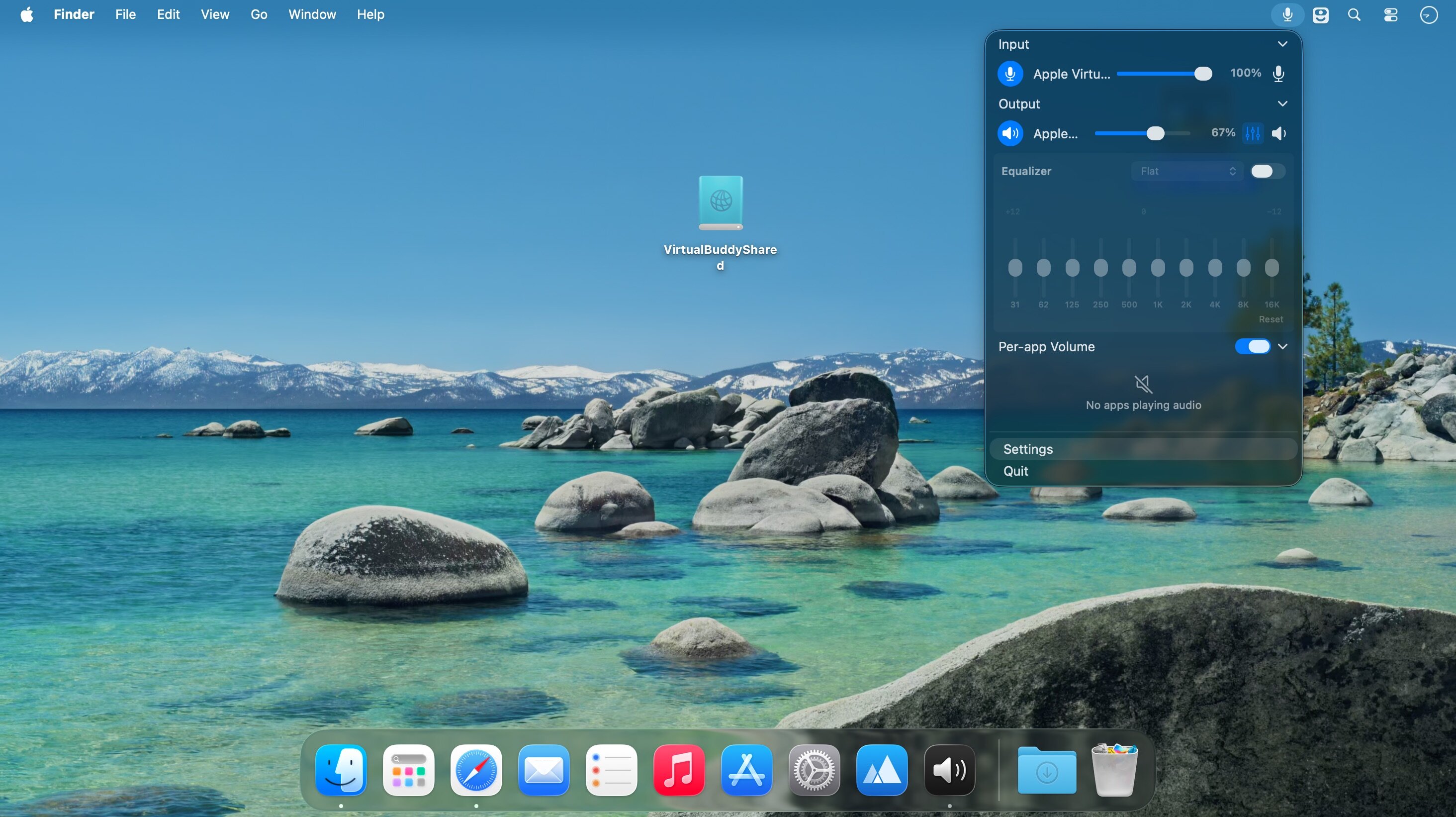Screen dimensions: 1456x817
Task: Click the 4K equalizer band slider
Action: [1215, 267]
